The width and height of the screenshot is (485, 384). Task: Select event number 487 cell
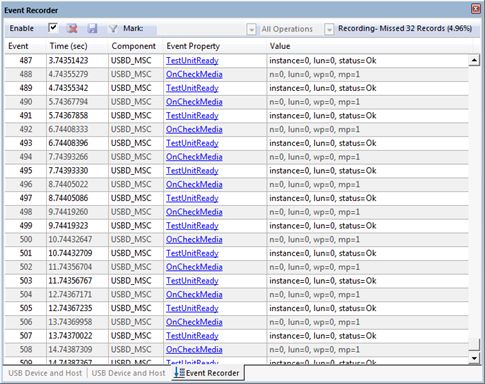26,61
